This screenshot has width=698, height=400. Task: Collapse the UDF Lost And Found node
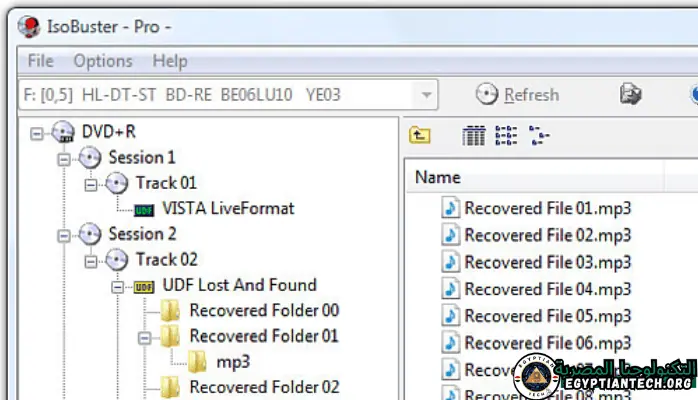118,286
